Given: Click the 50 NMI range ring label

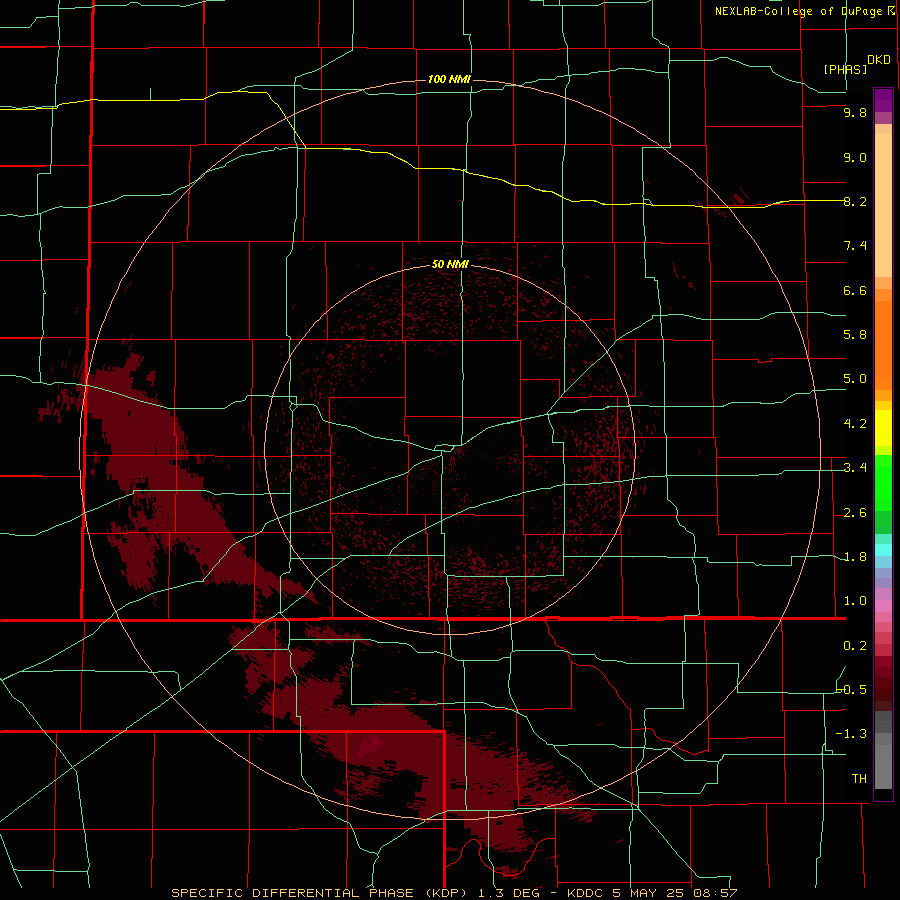Looking at the screenshot, I should [450, 264].
